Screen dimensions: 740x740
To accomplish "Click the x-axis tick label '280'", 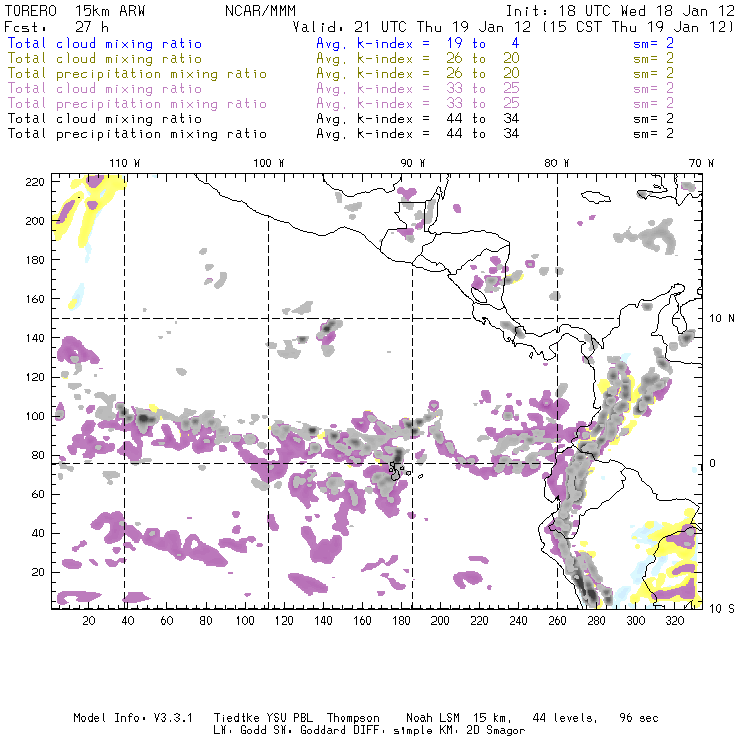I will (597, 621).
